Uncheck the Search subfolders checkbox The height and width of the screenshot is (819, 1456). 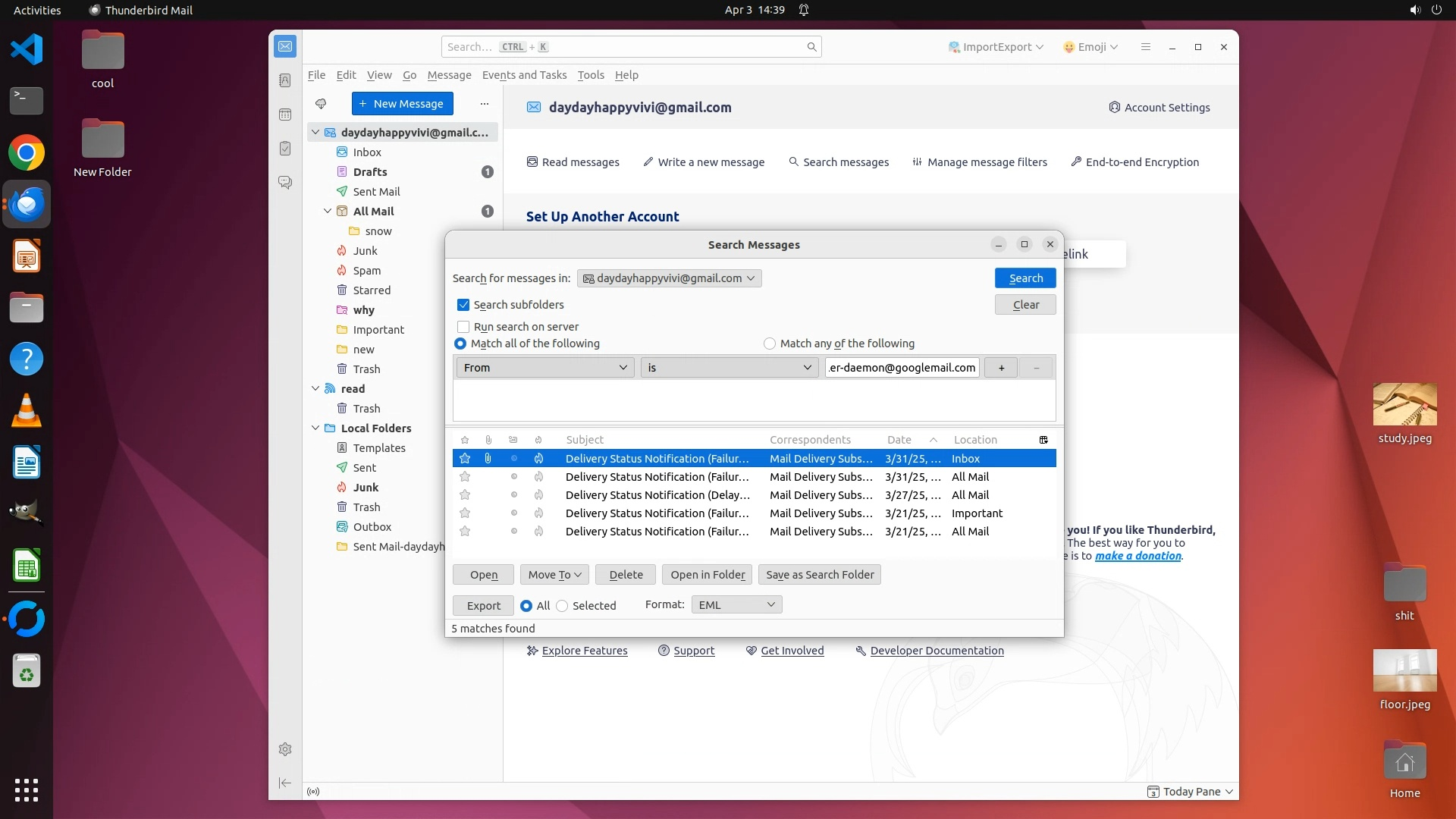(x=463, y=305)
